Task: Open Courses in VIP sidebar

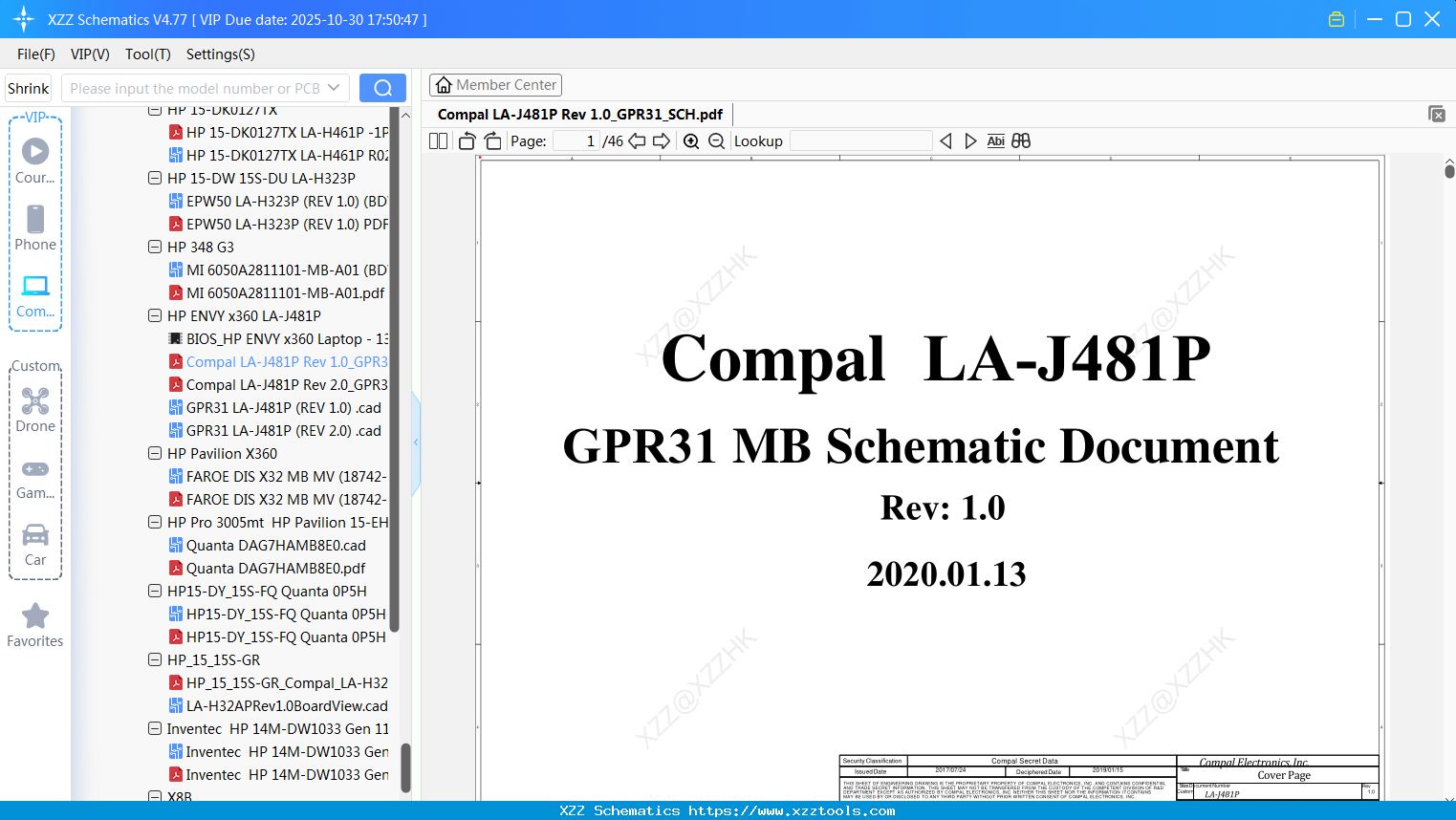Action: [35, 161]
